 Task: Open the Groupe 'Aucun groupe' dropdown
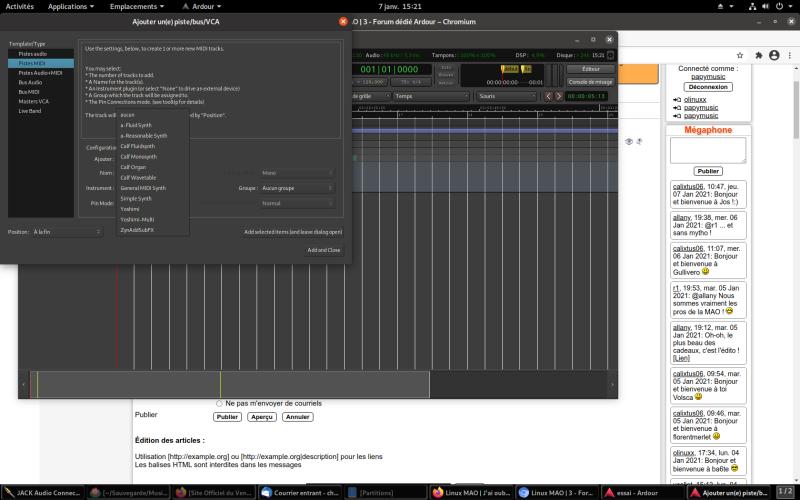[x=297, y=188]
